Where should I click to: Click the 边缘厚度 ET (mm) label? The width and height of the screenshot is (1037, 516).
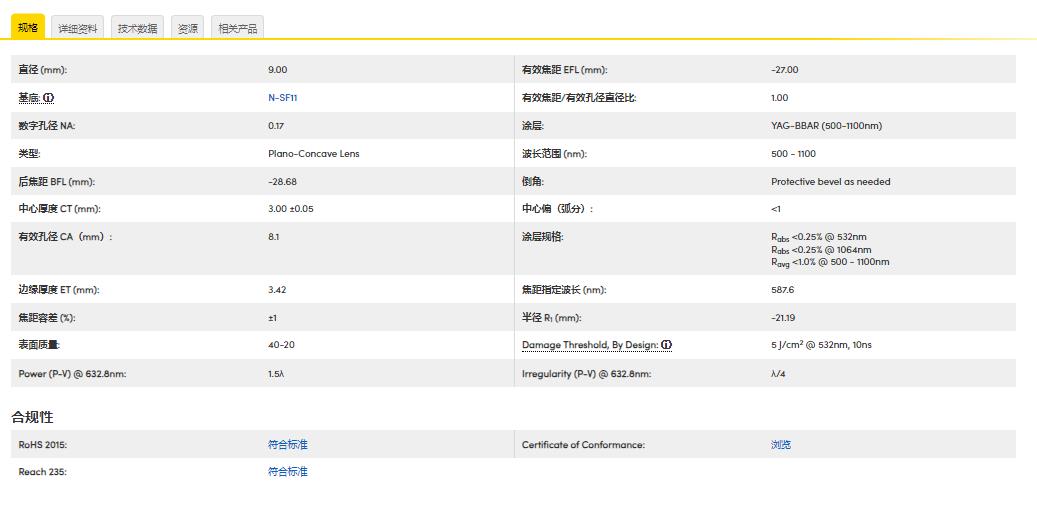click(x=59, y=290)
